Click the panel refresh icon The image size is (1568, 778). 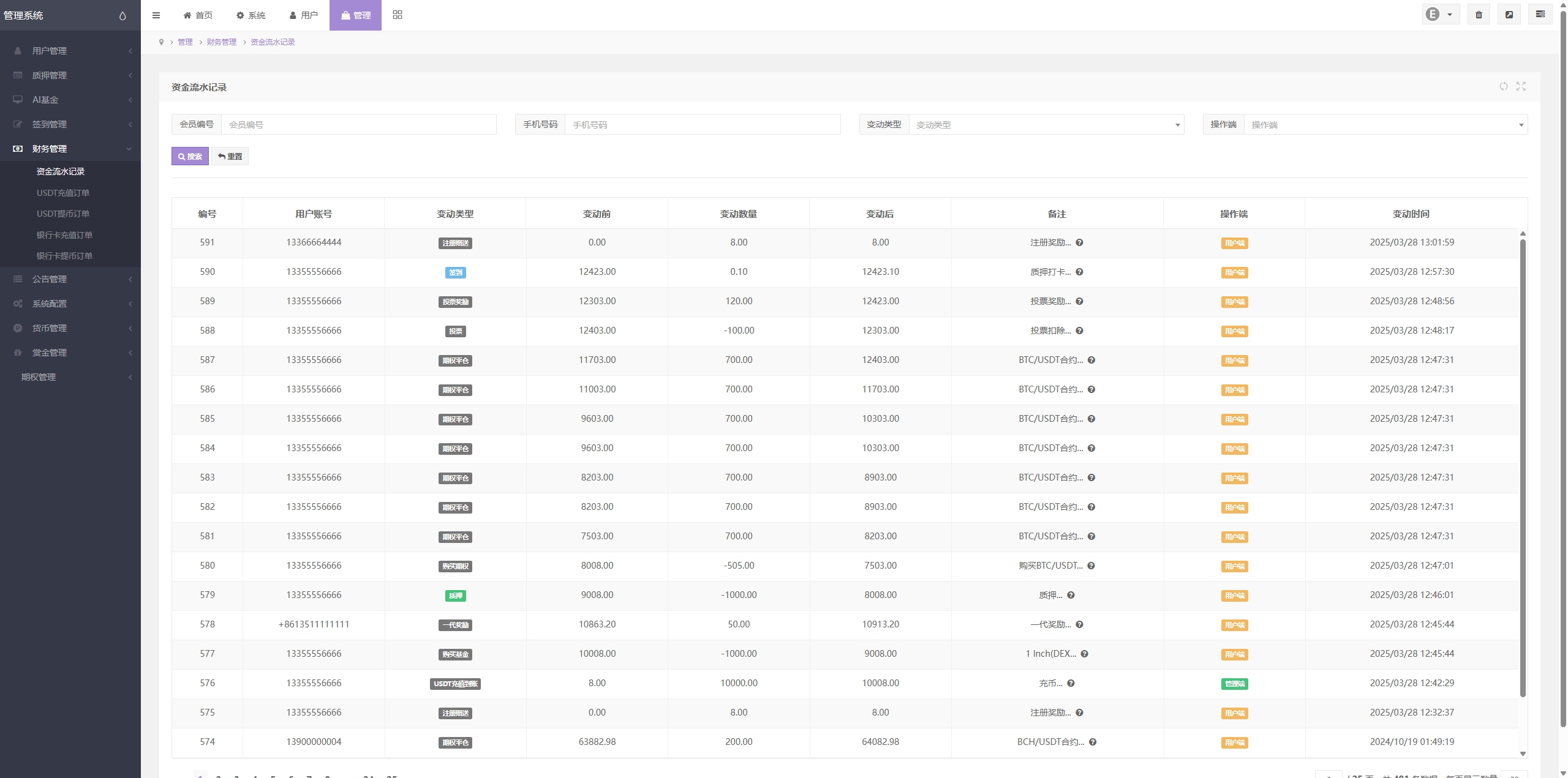1503,86
